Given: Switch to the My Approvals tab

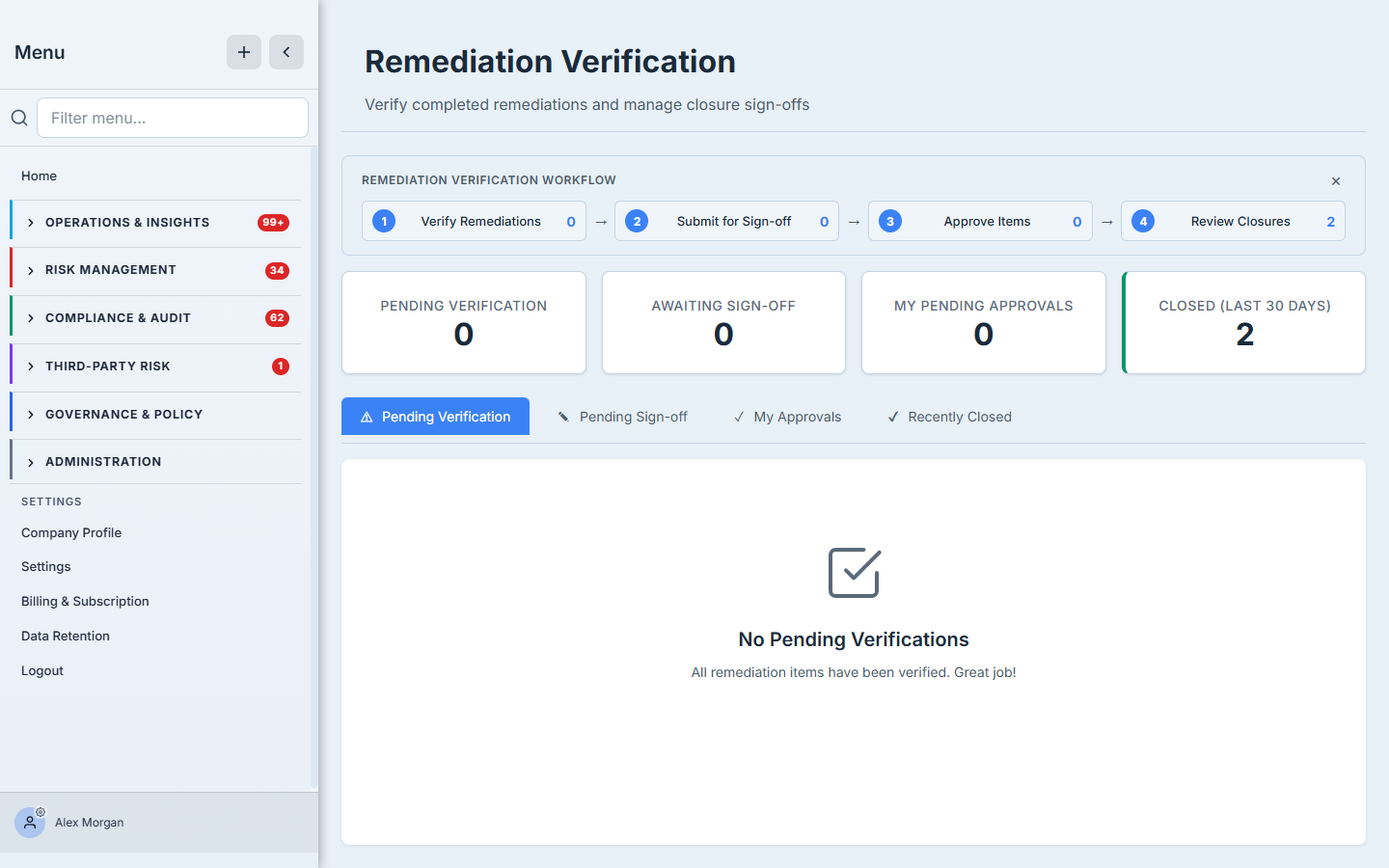Looking at the screenshot, I should [x=787, y=417].
